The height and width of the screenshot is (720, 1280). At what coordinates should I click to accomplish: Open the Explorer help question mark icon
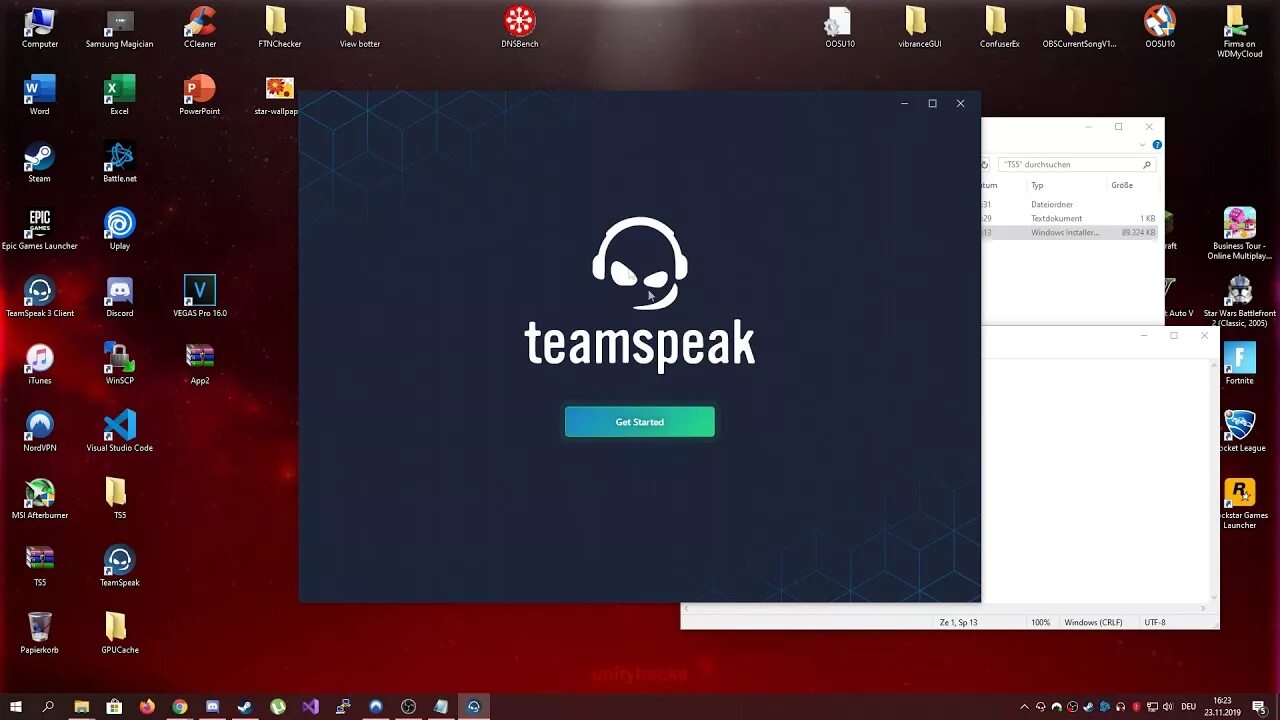1157,145
